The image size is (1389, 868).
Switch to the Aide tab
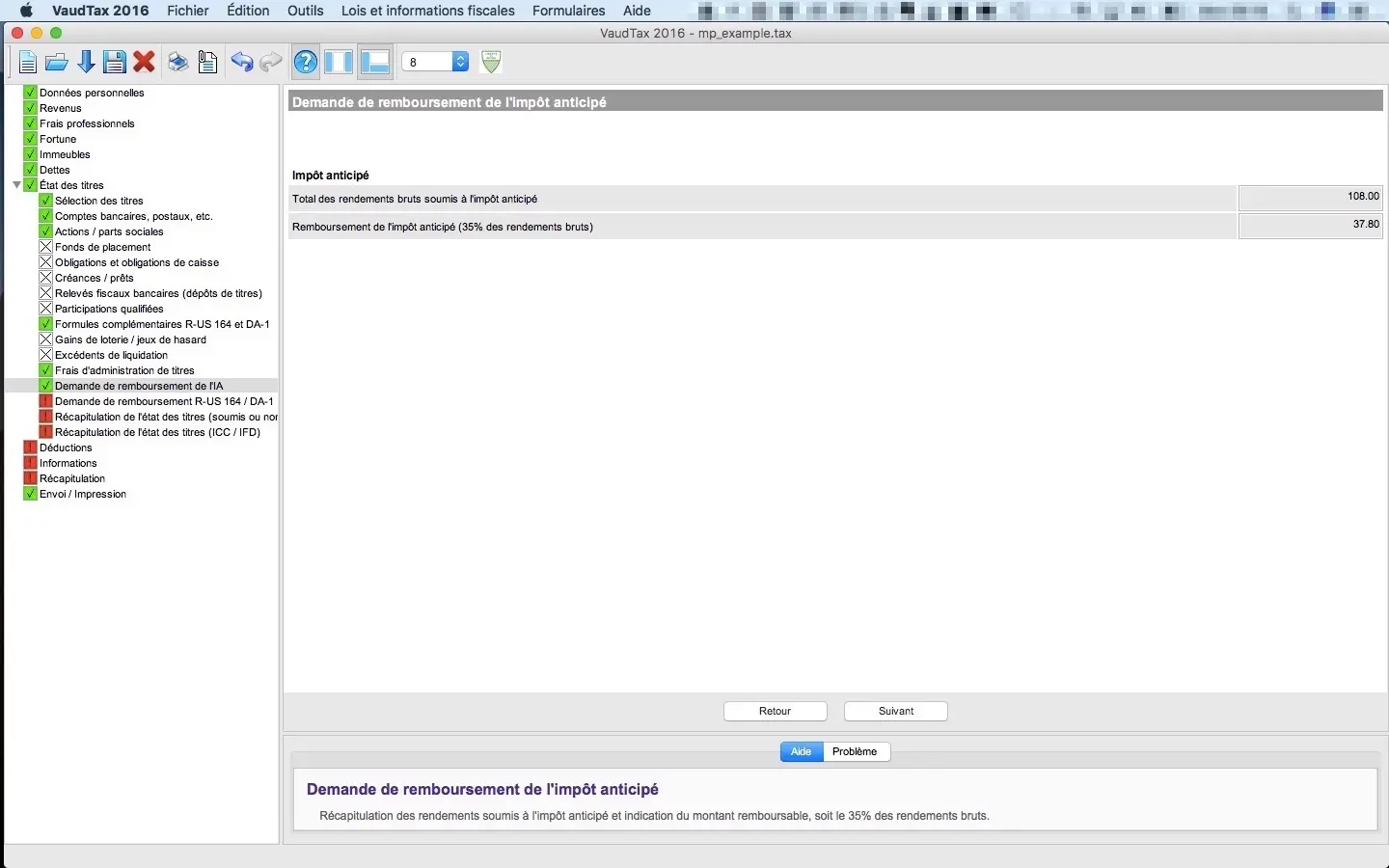pyautogui.click(x=802, y=751)
